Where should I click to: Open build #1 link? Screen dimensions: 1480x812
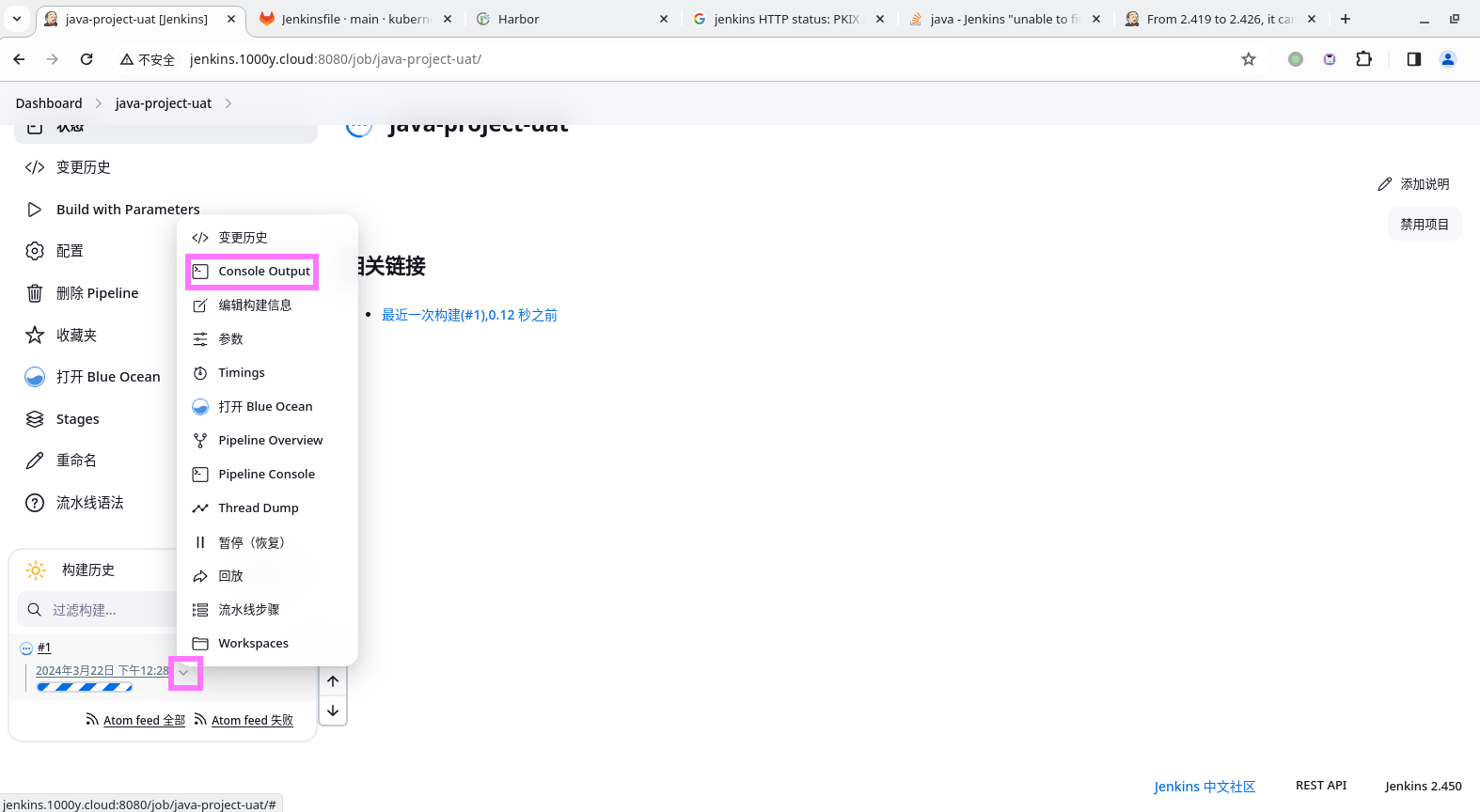pyautogui.click(x=44, y=648)
